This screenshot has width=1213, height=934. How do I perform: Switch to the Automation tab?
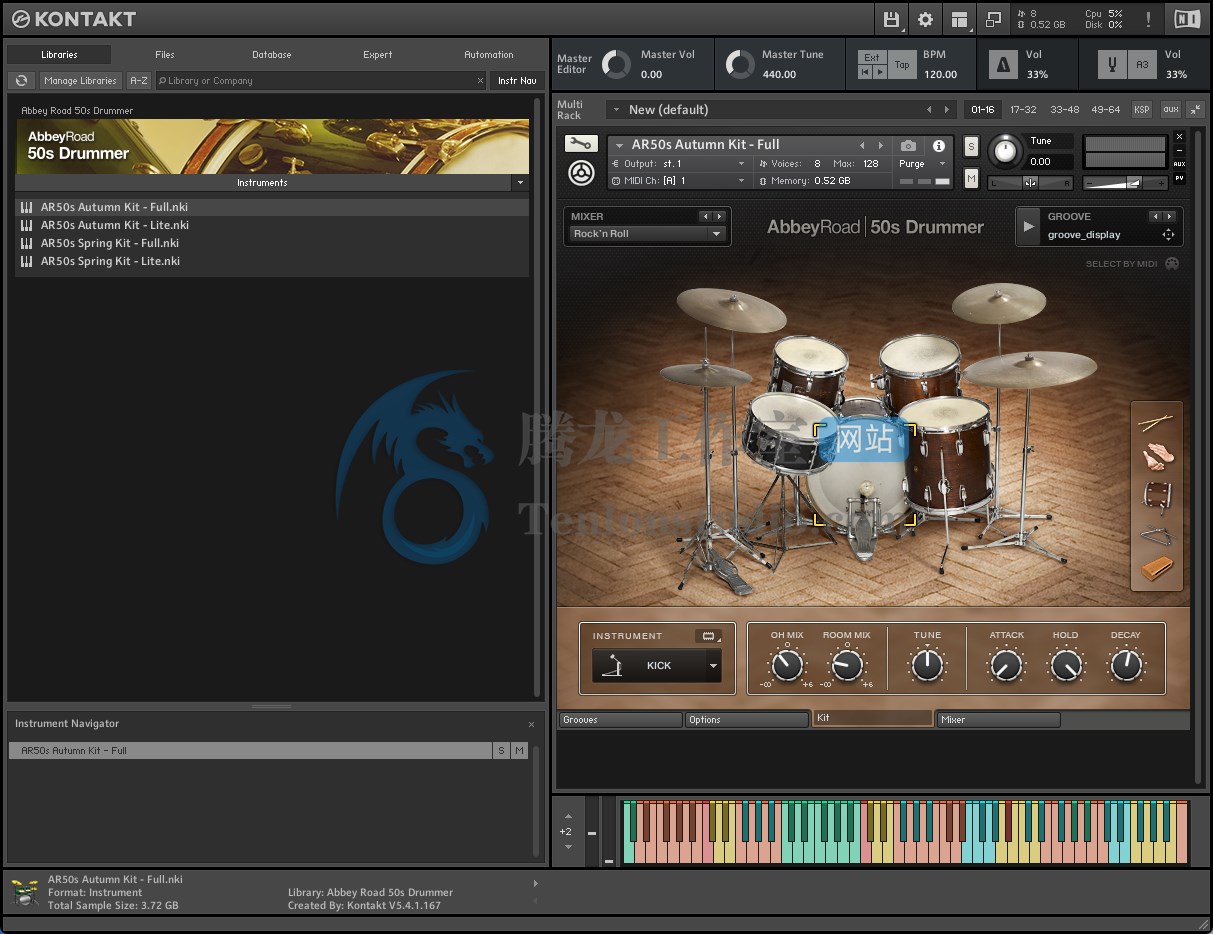[x=489, y=55]
